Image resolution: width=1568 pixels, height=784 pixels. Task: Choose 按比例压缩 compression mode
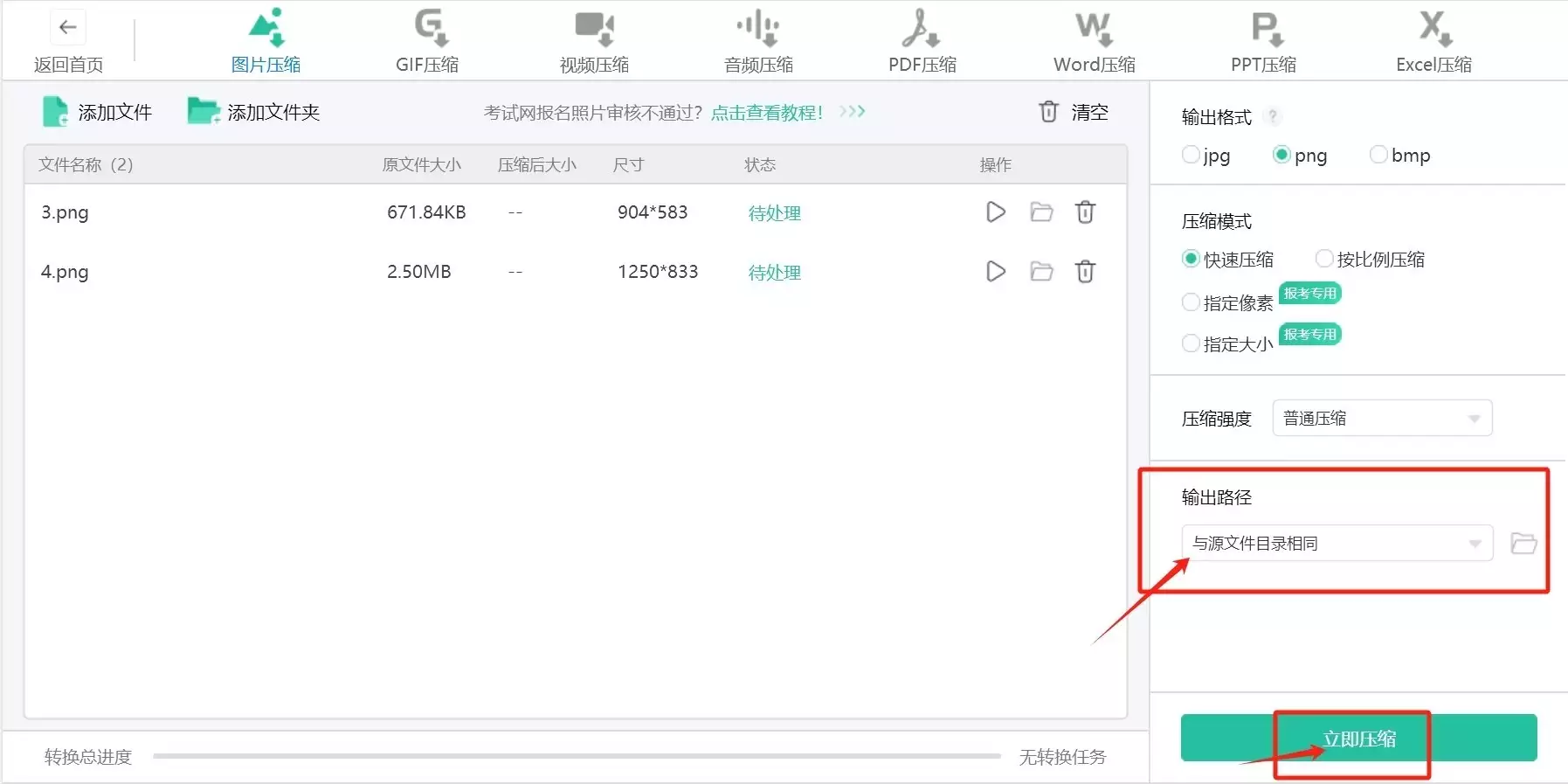1370,260
